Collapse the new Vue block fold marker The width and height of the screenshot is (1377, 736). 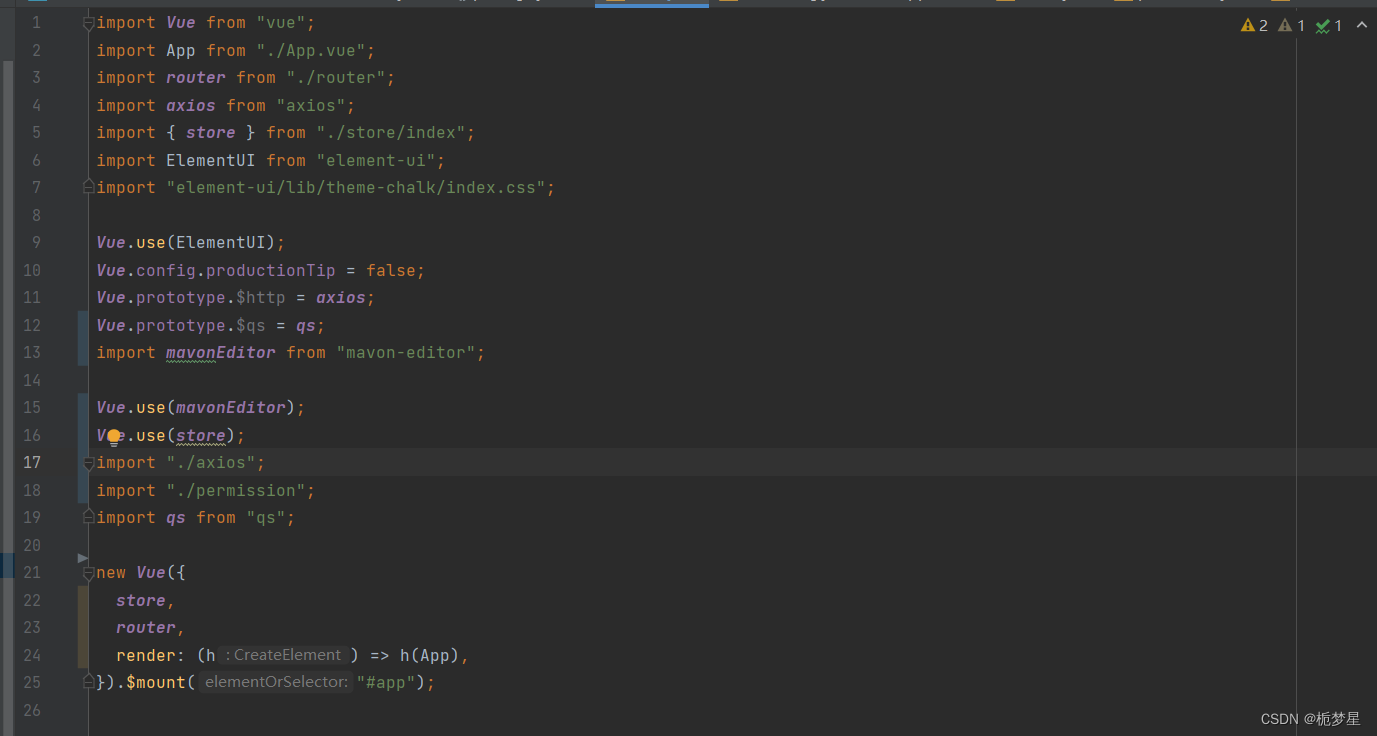click(x=88, y=573)
